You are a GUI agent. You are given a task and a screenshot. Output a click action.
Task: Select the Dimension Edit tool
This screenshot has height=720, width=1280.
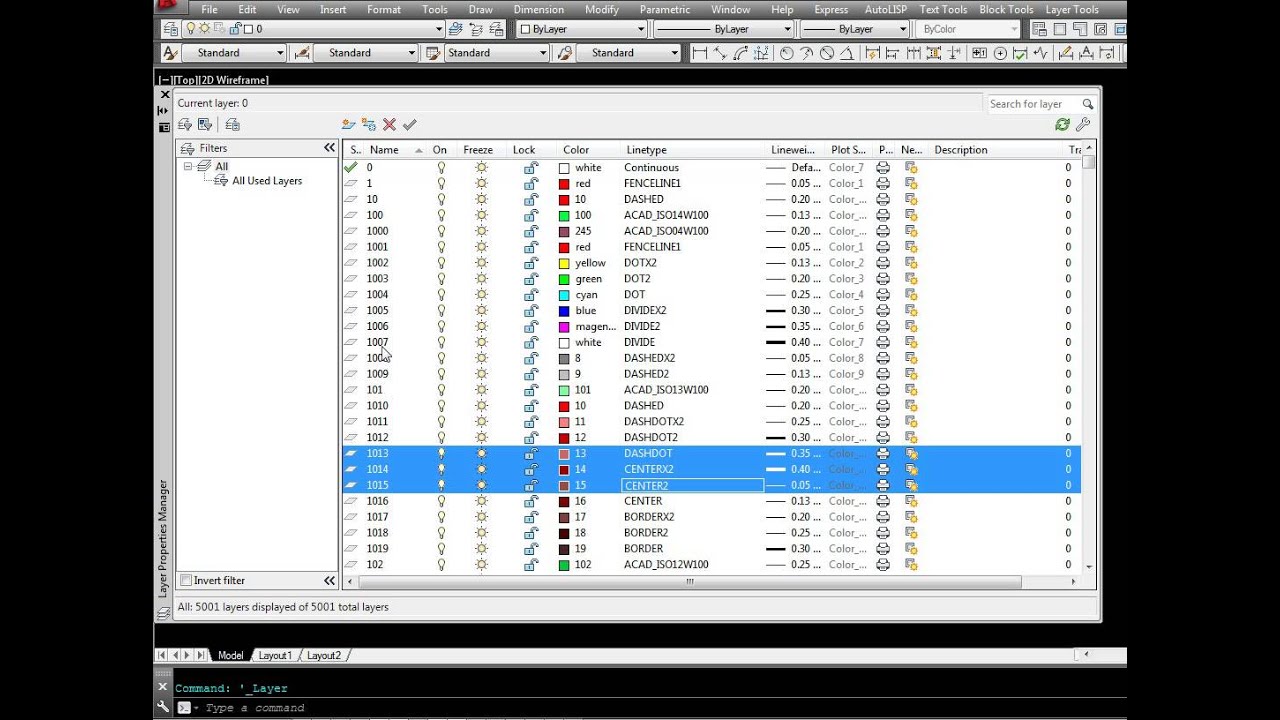[x=1065, y=53]
